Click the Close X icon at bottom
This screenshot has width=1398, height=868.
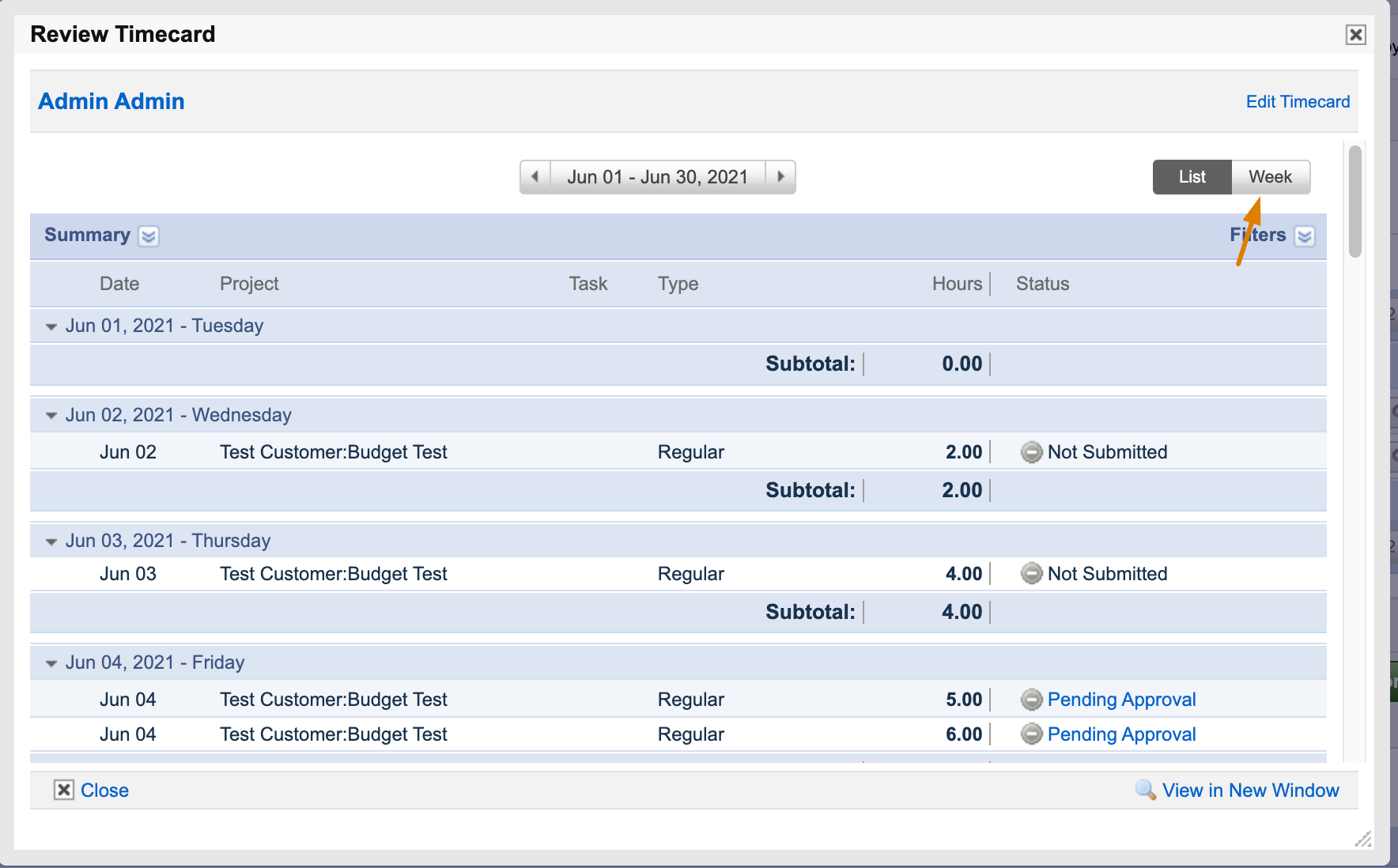(x=64, y=791)
